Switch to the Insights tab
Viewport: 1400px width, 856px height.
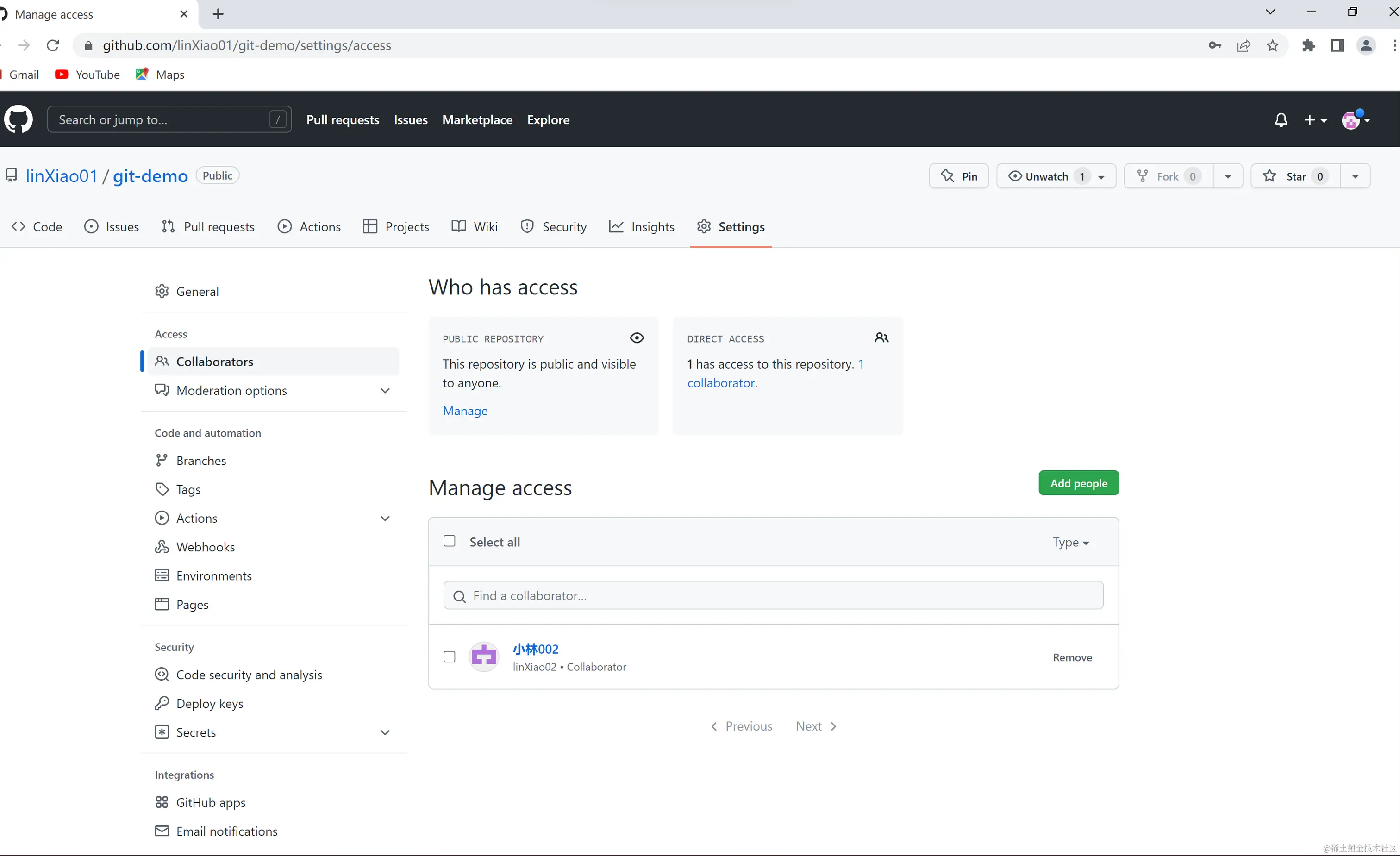pos(642,227)
